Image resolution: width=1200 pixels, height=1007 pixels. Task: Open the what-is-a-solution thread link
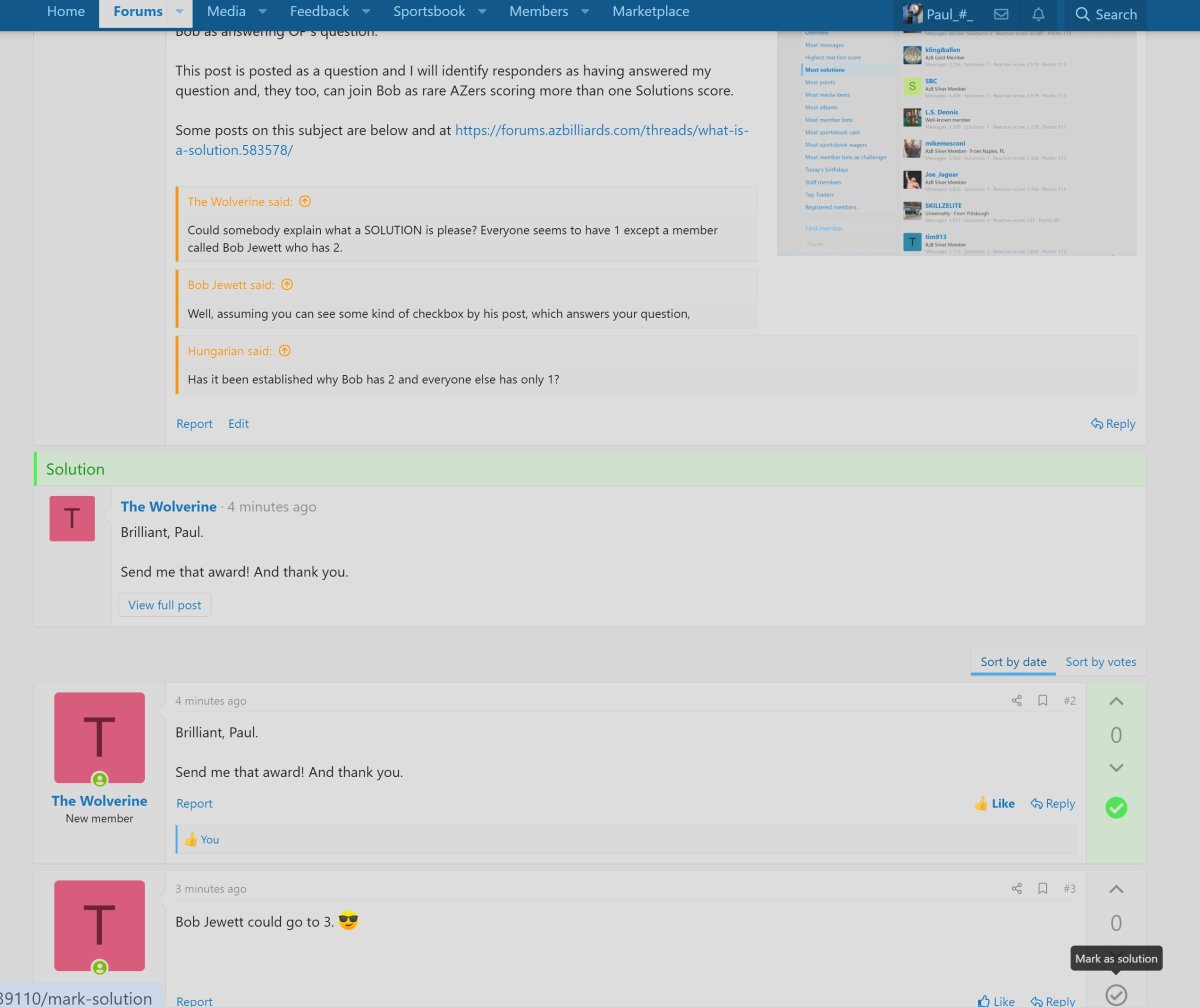[x=461, y=140]
